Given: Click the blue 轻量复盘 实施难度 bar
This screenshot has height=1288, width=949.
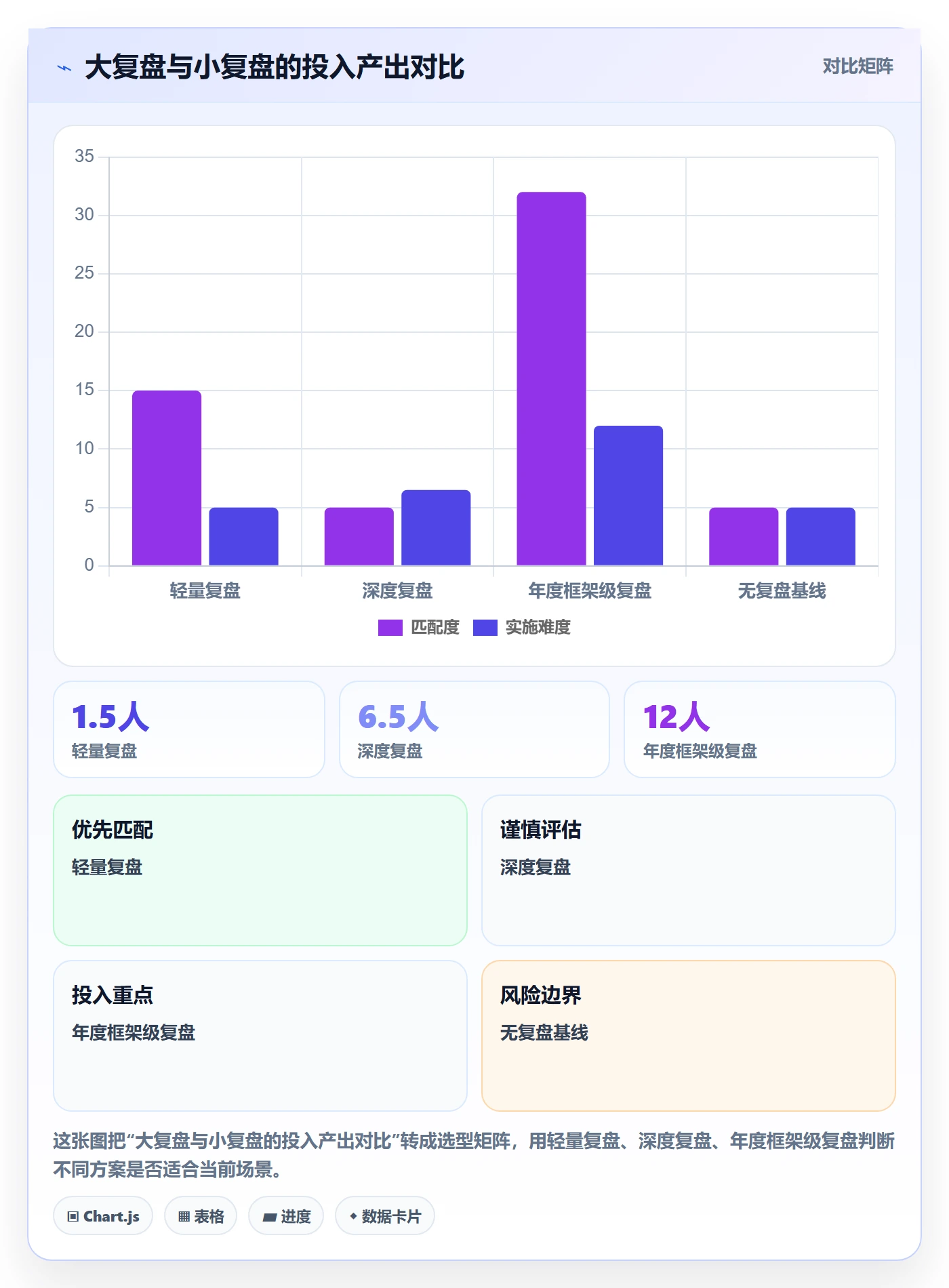Looking at the screenshot, I should click(243, 536).
